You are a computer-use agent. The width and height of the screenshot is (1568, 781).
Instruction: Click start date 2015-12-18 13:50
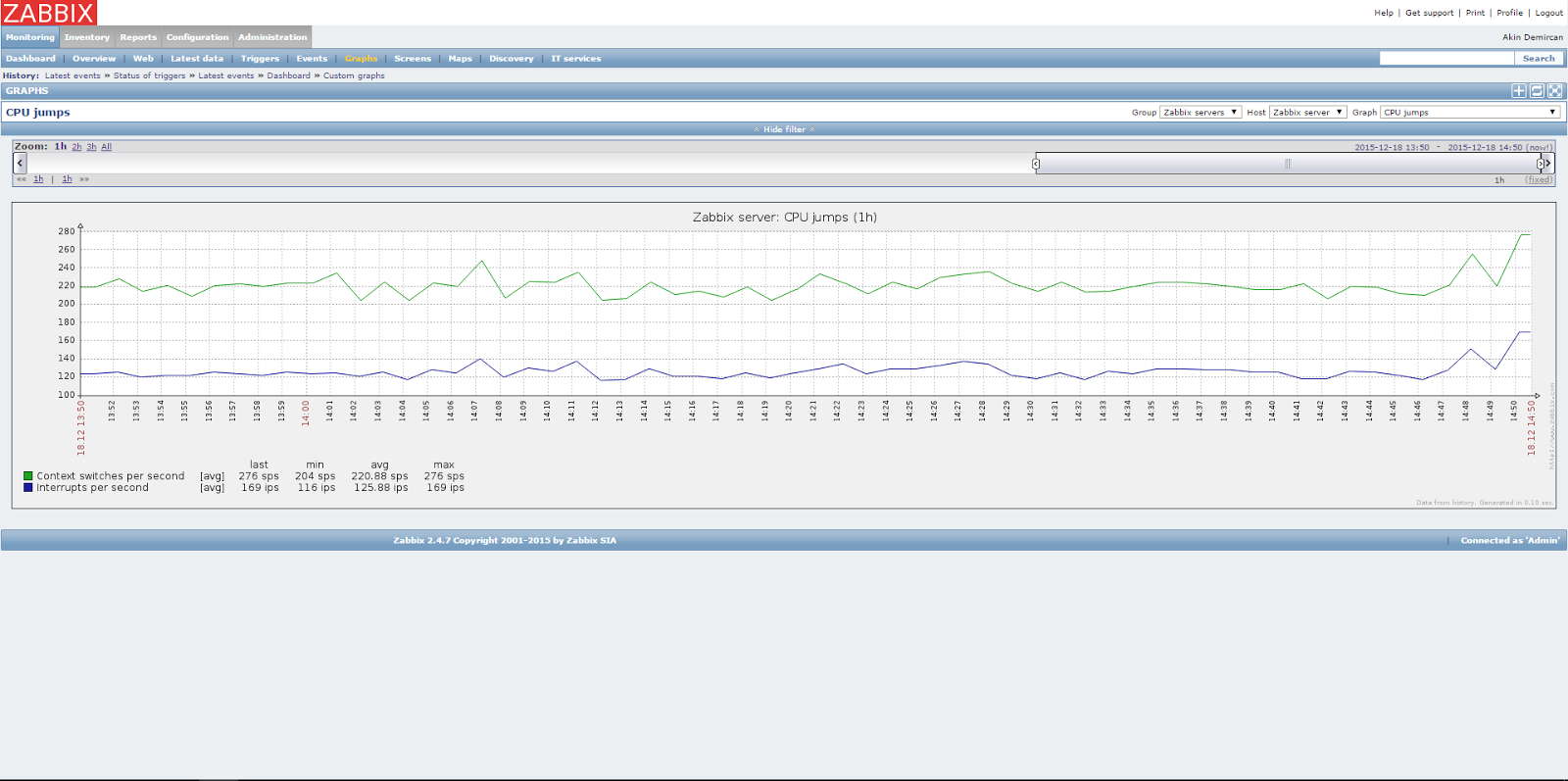(1392, 147)
